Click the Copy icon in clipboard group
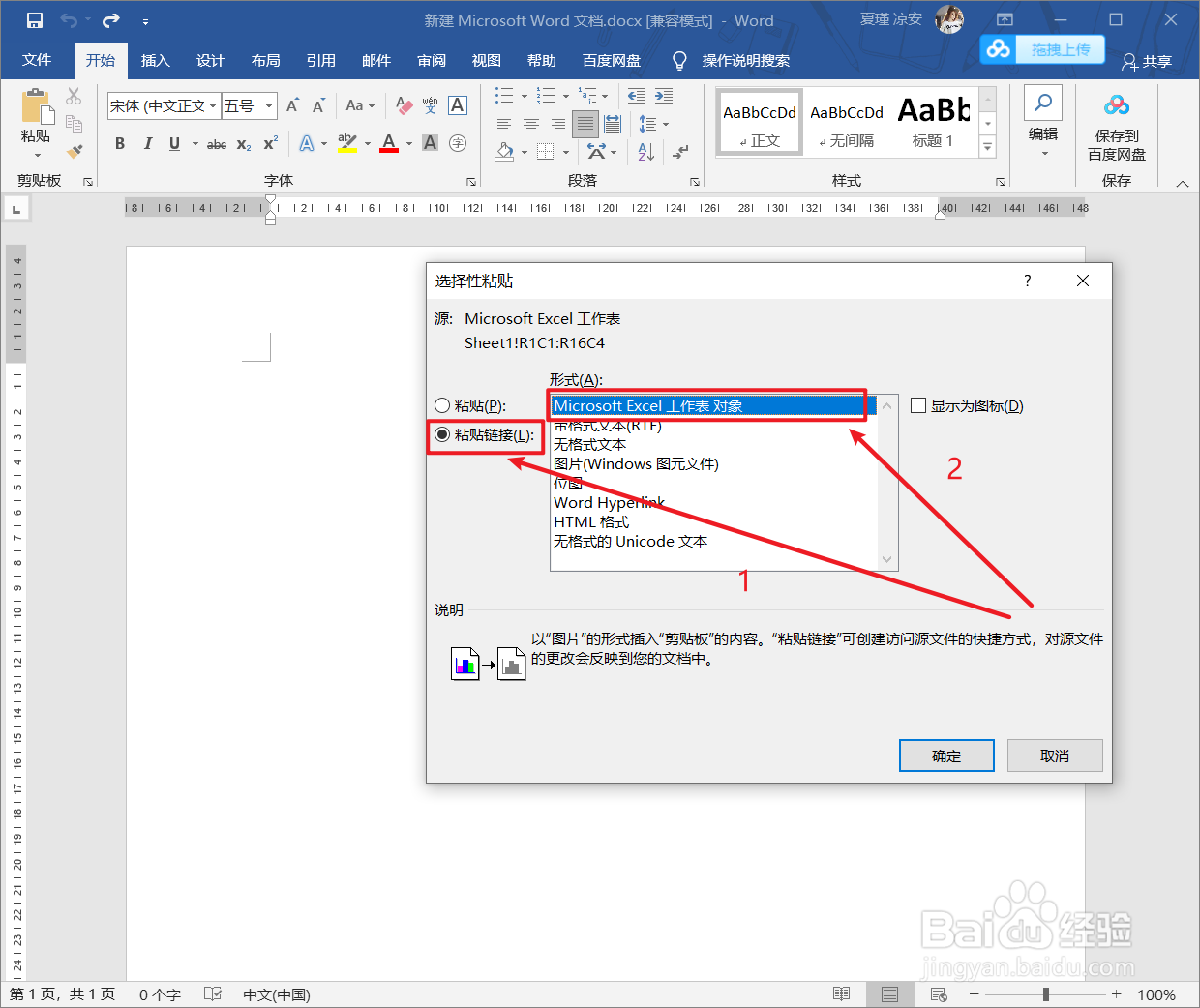 click(x=74, y=124)
